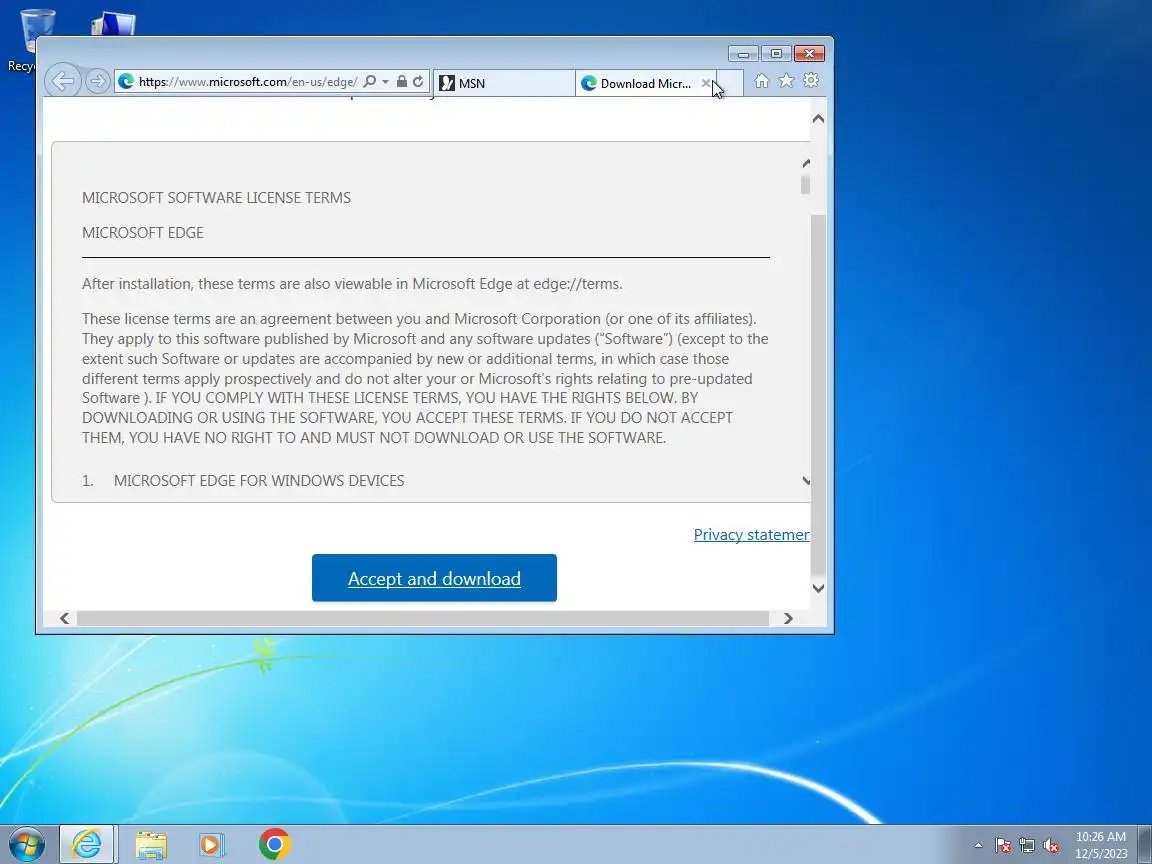Image resolution: width=1152 pixels, height=864 pixels.
Task: Click the horizontal scrollbar thumb
Action: tap(423, 619)
